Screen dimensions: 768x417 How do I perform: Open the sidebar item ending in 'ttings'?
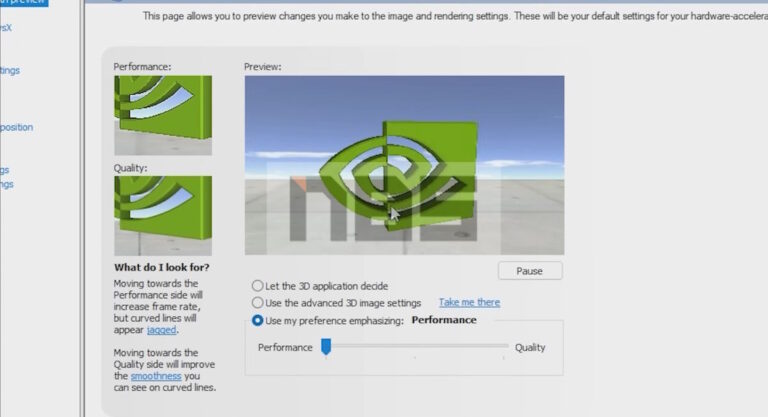(10, 70)
